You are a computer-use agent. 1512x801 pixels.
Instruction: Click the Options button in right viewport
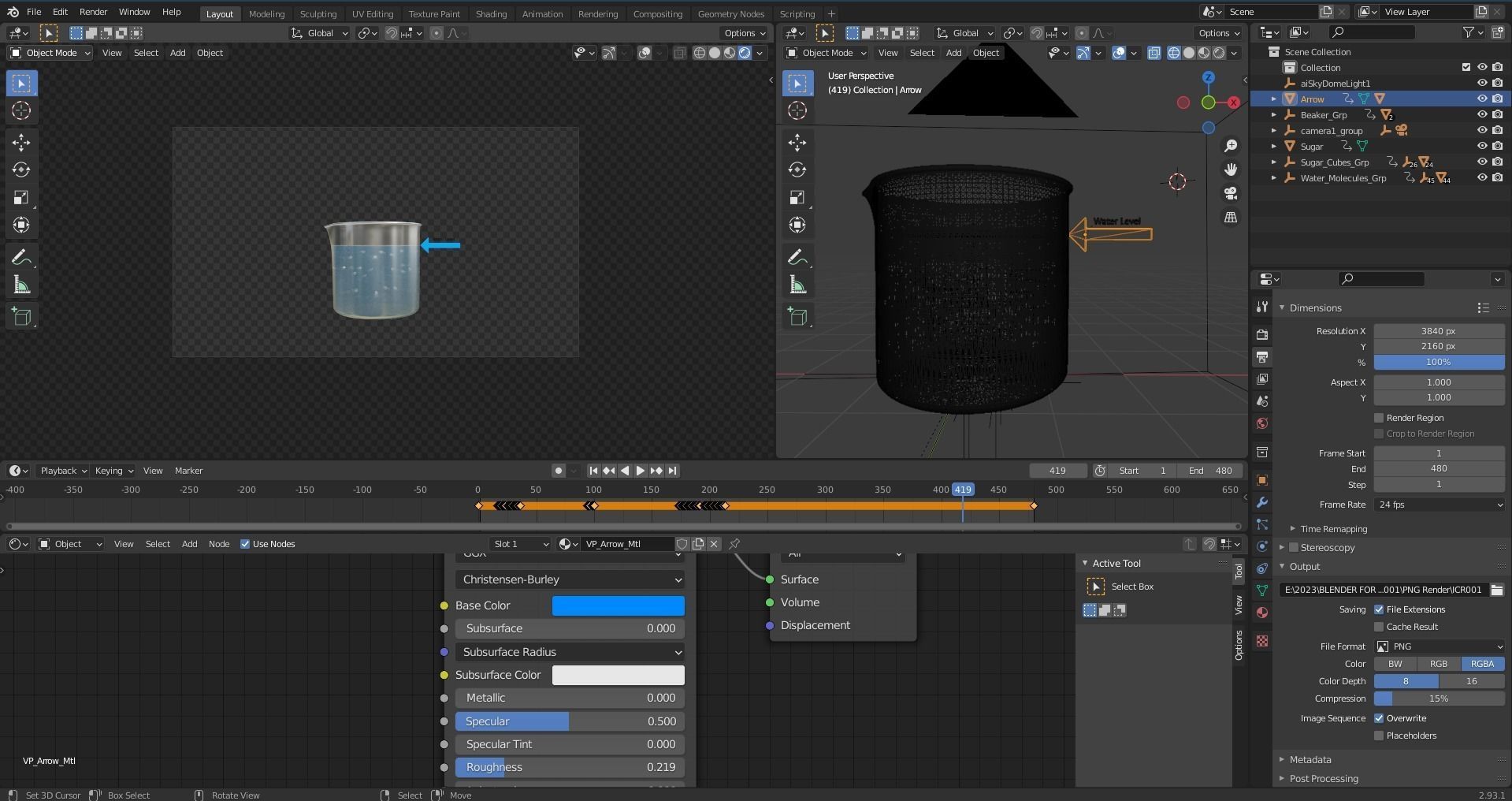tap(1219, 33)
